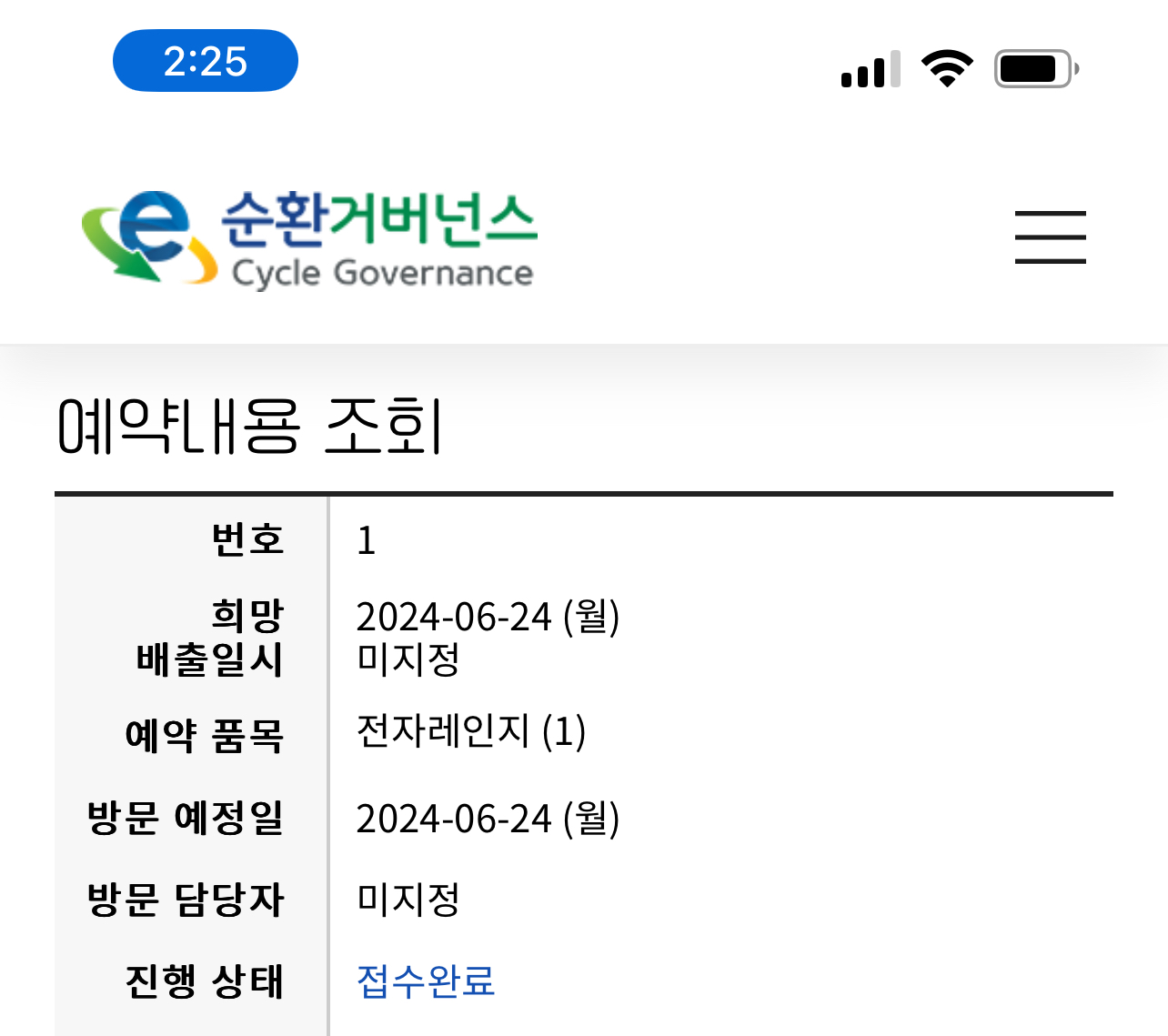Tap the 전자레인지 (1) reserved item
Screen dimensions: 1168x1036
pos(470,731)
